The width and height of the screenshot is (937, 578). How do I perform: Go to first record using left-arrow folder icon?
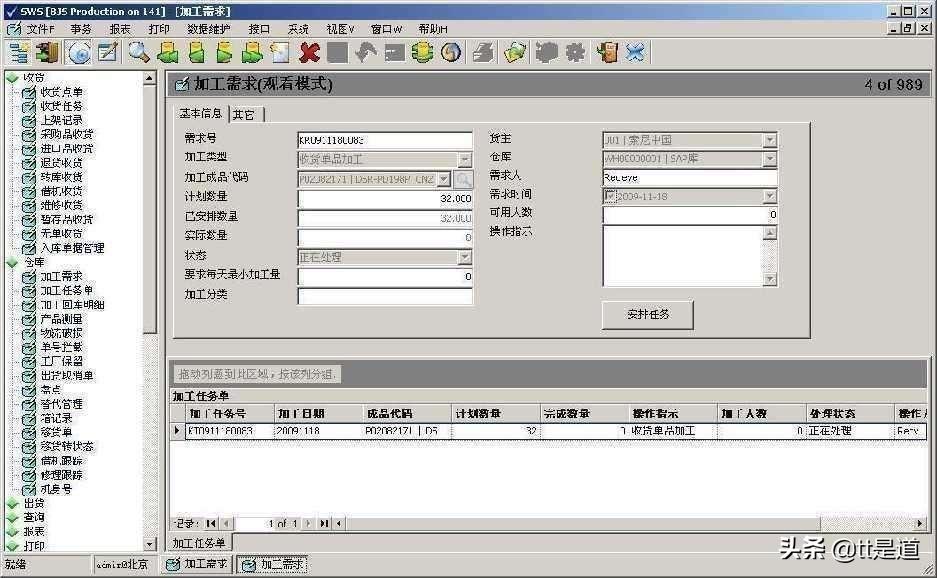168,53
